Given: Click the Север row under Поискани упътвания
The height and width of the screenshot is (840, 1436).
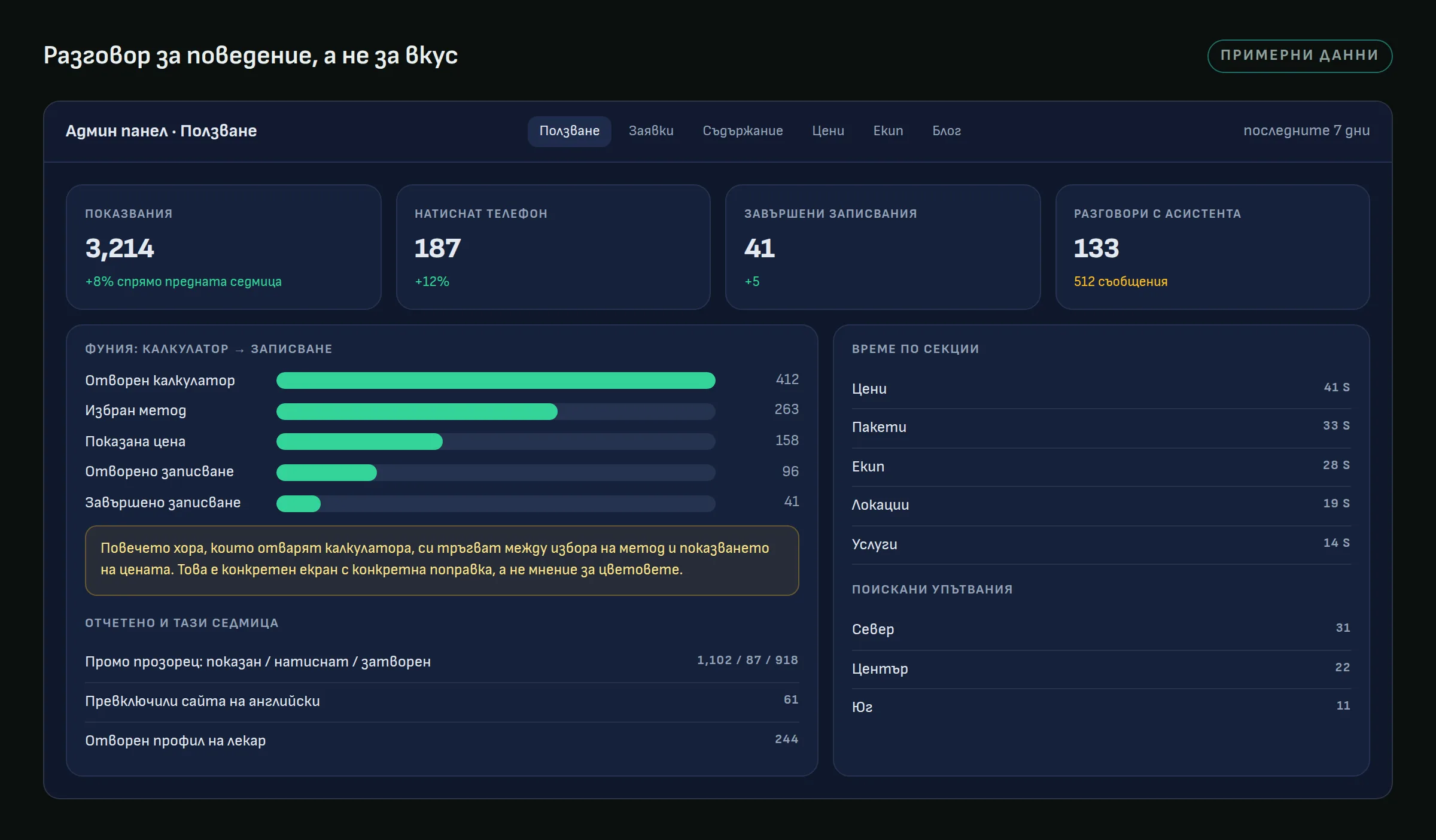Looking at the screenshot, I should pos(1101,629).
